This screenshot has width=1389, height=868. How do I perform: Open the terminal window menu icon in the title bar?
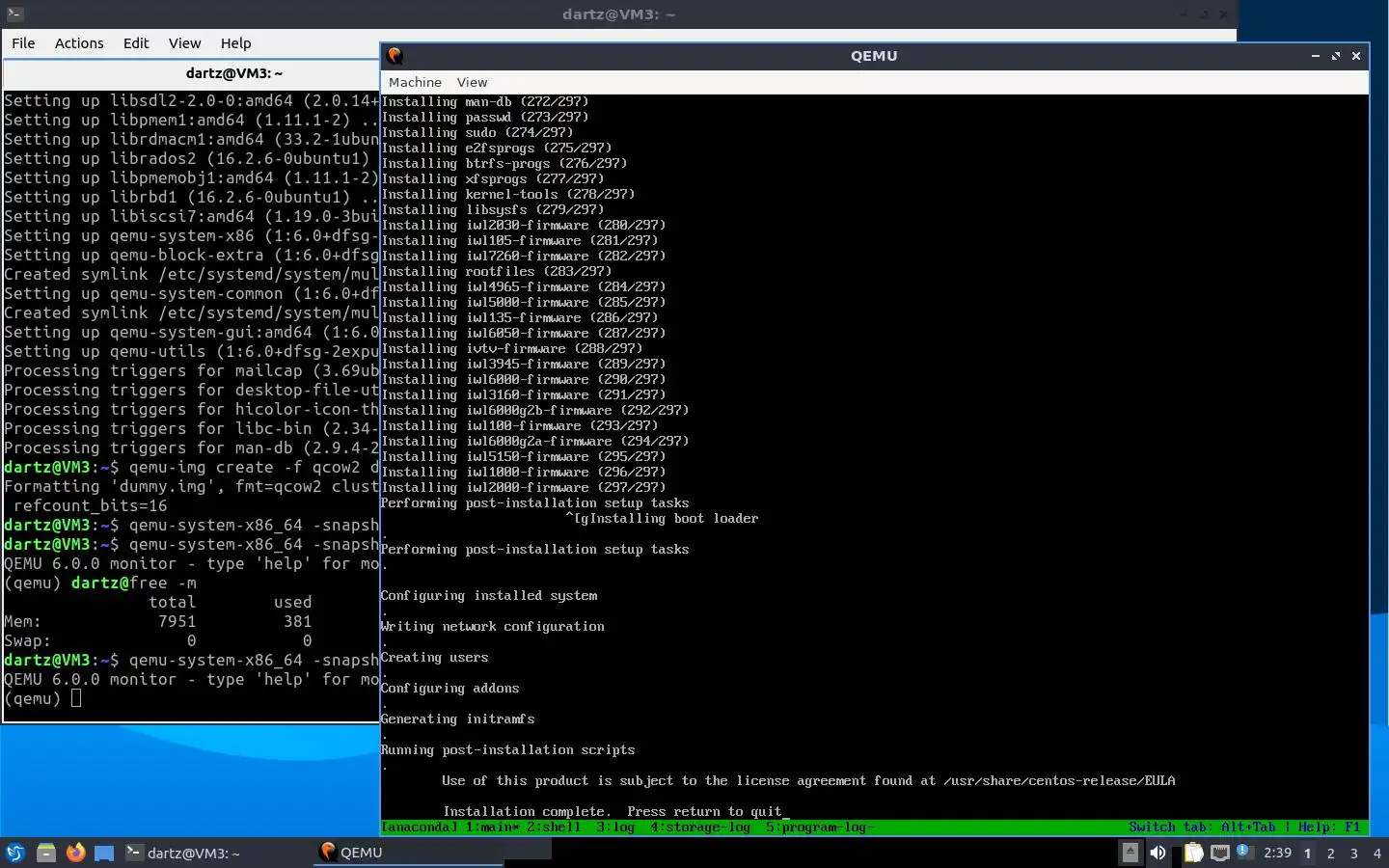point(14,14)
